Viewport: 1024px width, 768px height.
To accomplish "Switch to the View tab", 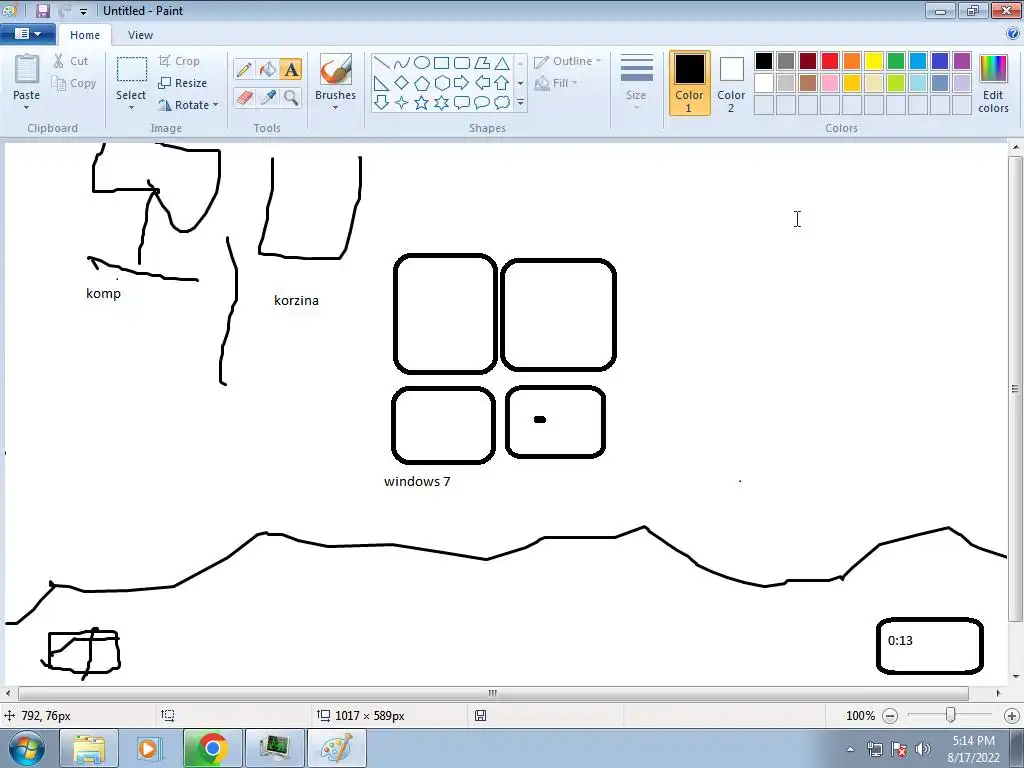I will pyautogui.click(x=140, y=35).
